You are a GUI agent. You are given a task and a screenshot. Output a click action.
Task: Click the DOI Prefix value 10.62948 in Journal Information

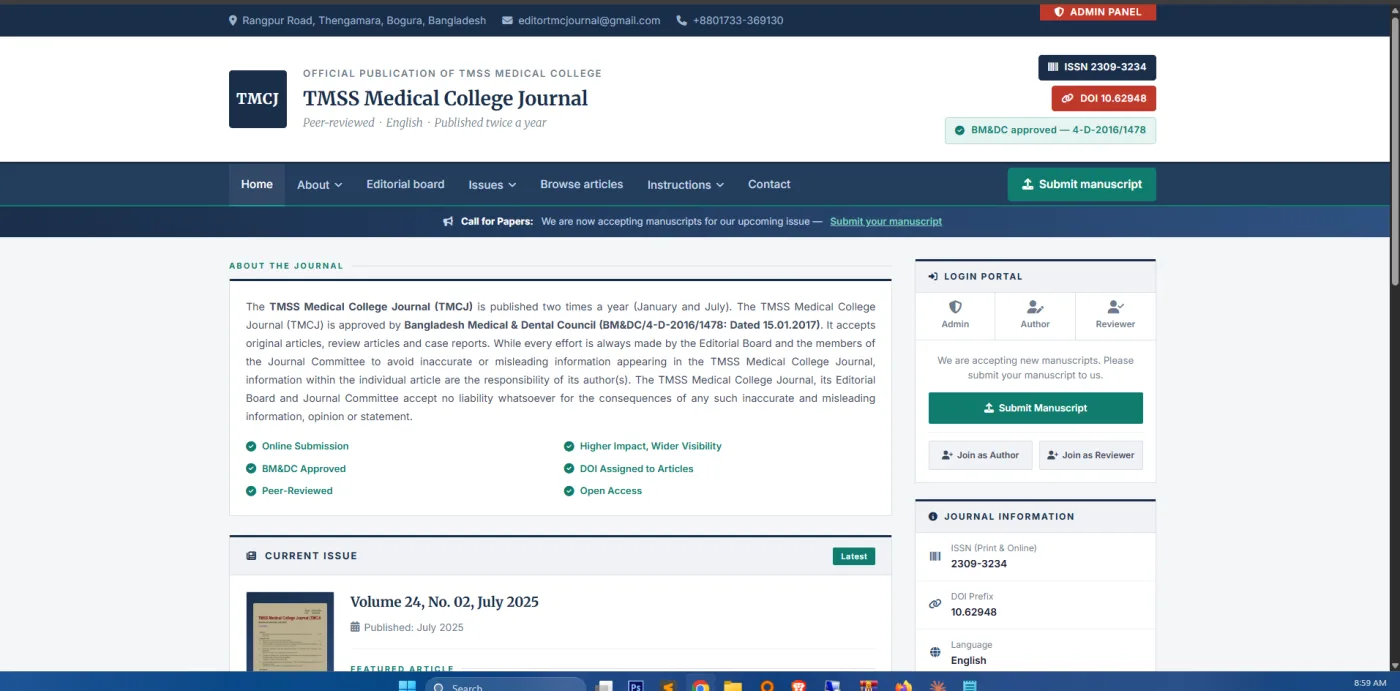(x=974, y=612)
